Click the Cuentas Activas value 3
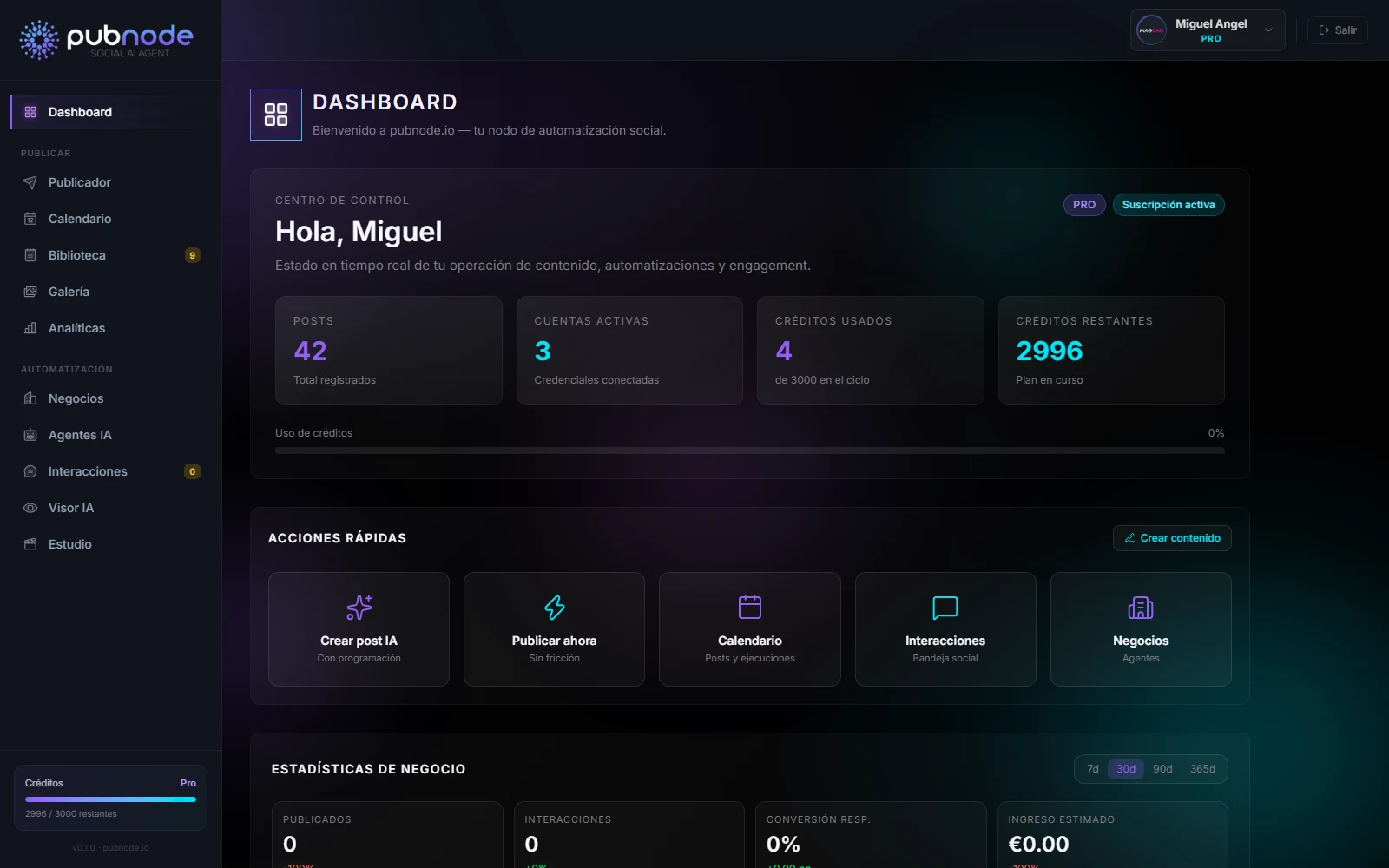This screenshot has height=868, width=1389. pos(543,351)
